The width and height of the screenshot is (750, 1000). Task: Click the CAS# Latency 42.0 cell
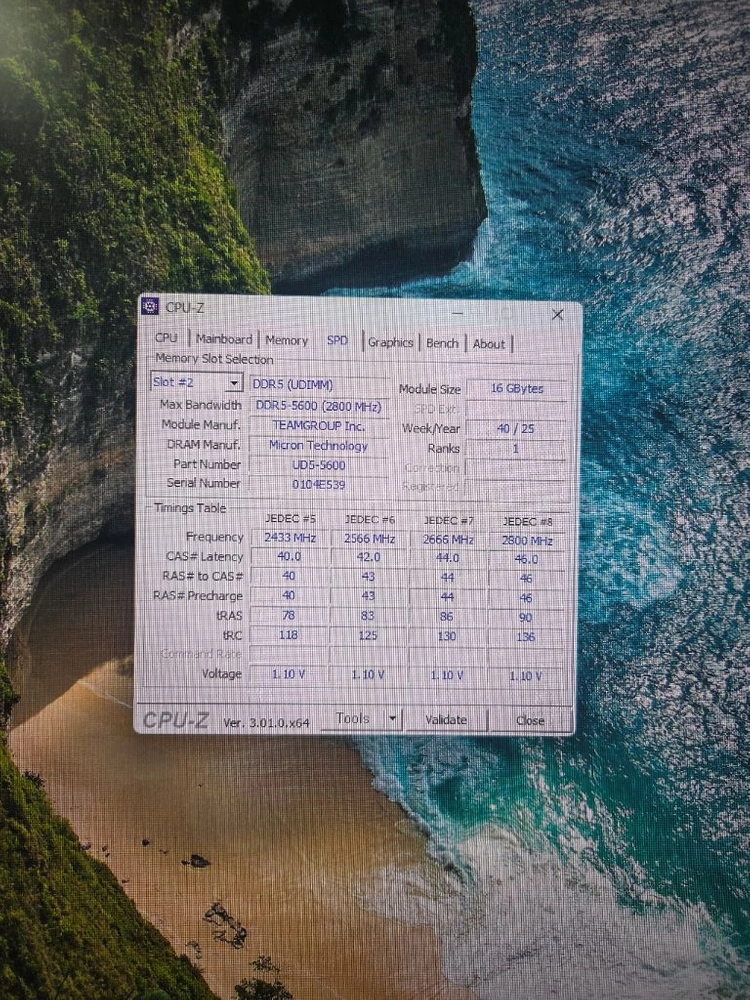click(369, 557)
